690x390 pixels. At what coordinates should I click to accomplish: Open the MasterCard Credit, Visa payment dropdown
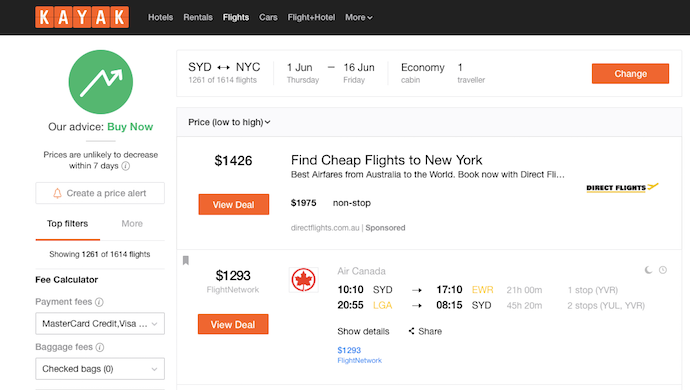[x=100, y=324]
